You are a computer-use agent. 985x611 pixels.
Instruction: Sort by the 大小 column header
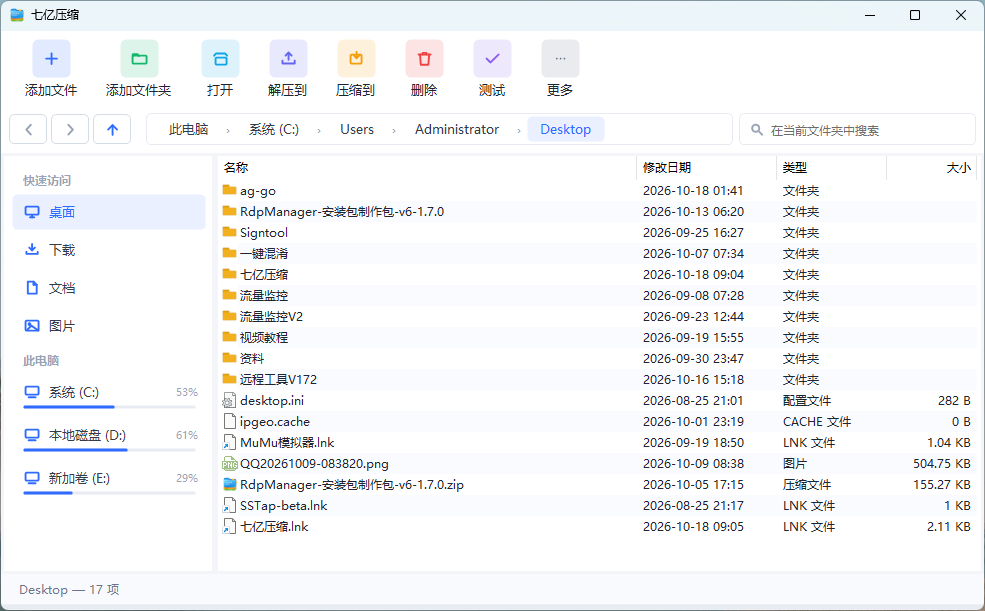point(932,168)
